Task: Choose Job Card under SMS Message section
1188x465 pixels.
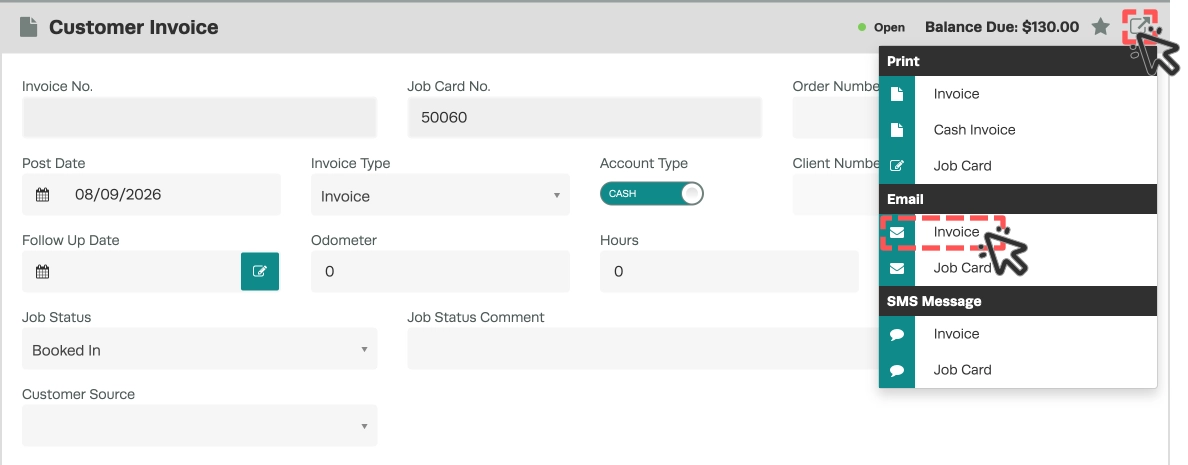Action: 962,370
